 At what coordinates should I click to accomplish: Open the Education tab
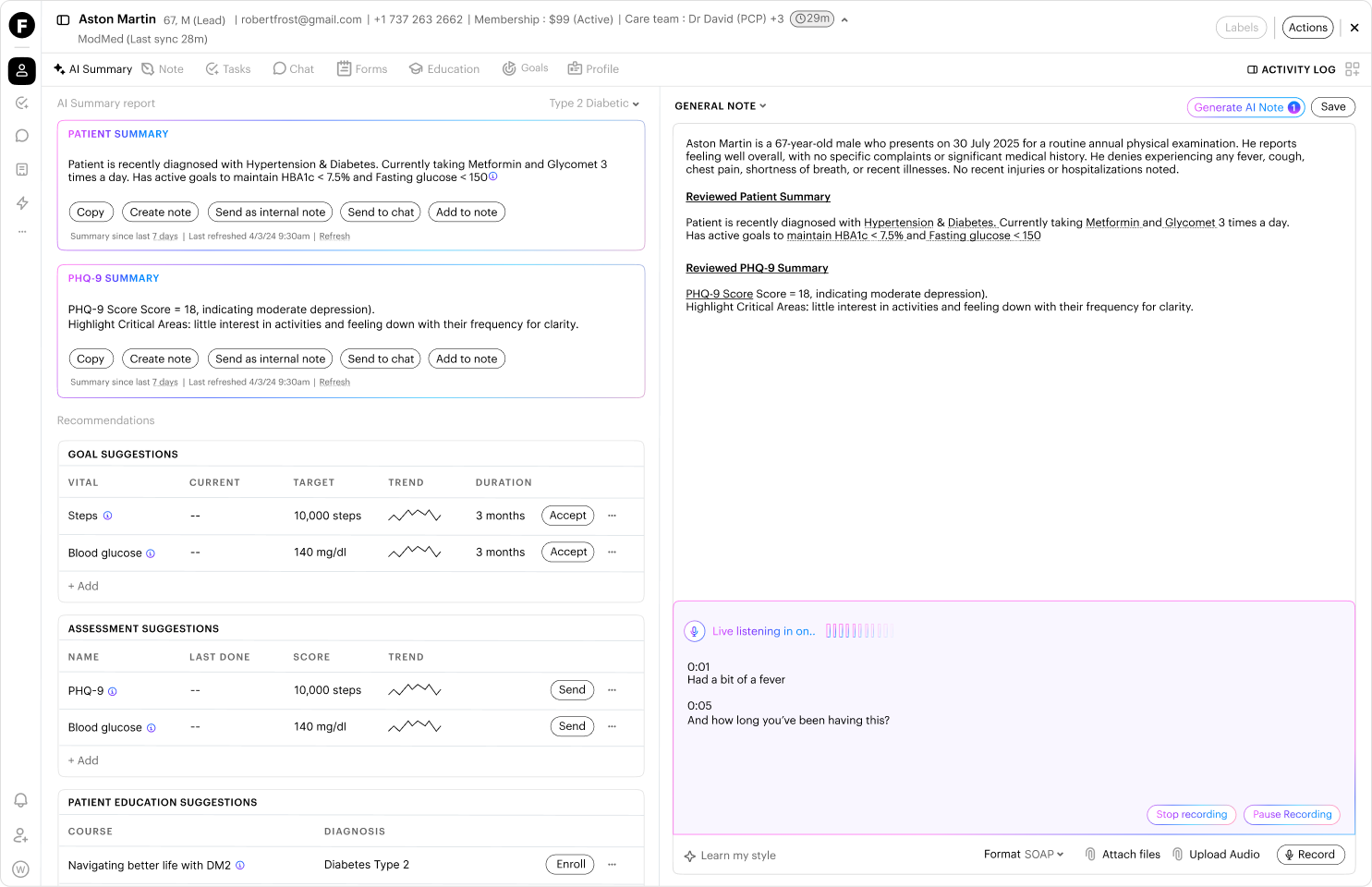444,69
